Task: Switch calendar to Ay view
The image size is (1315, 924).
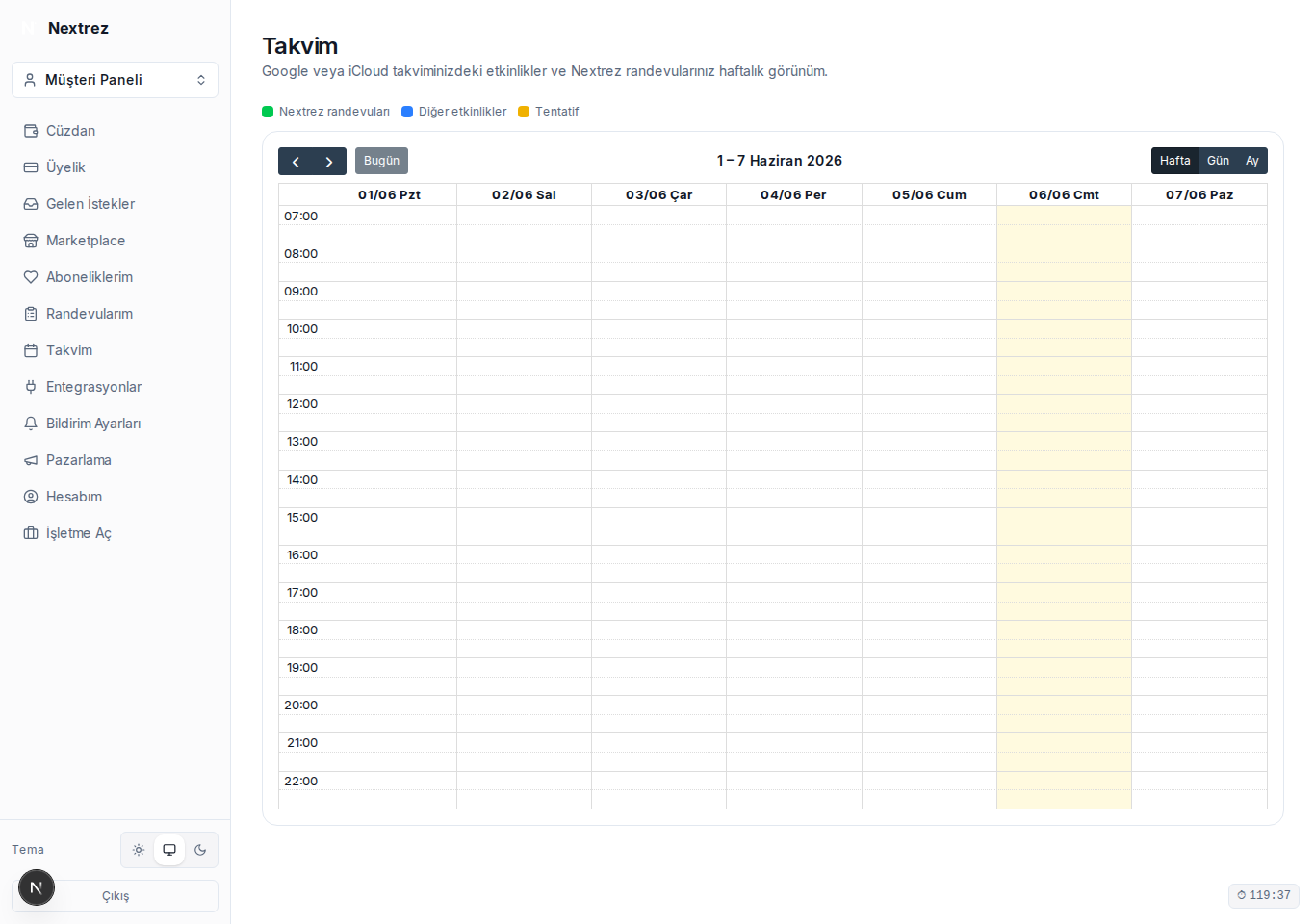Action: 1251,161
